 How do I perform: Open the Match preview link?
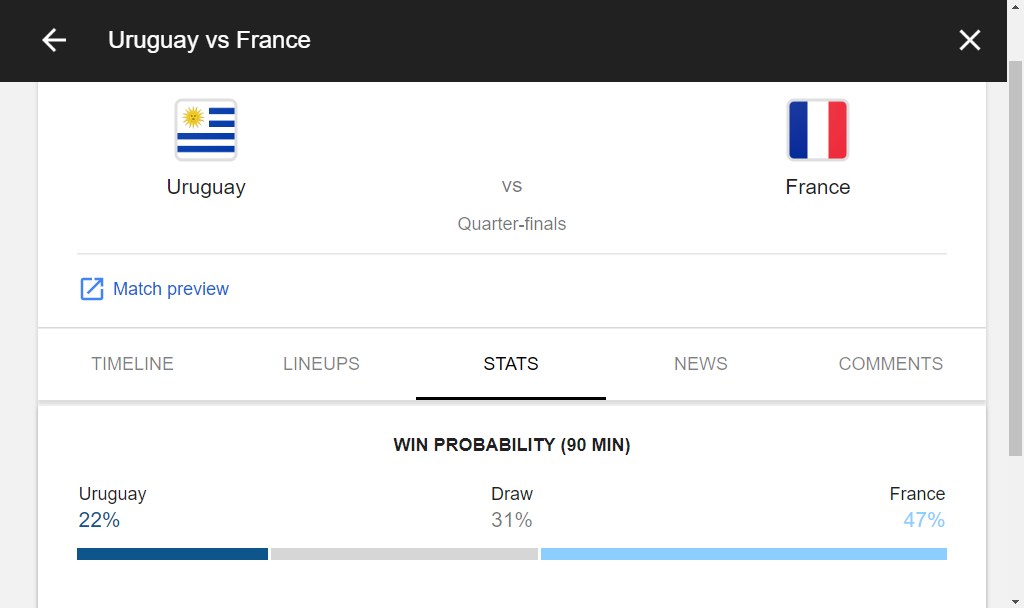coord(171,289)
